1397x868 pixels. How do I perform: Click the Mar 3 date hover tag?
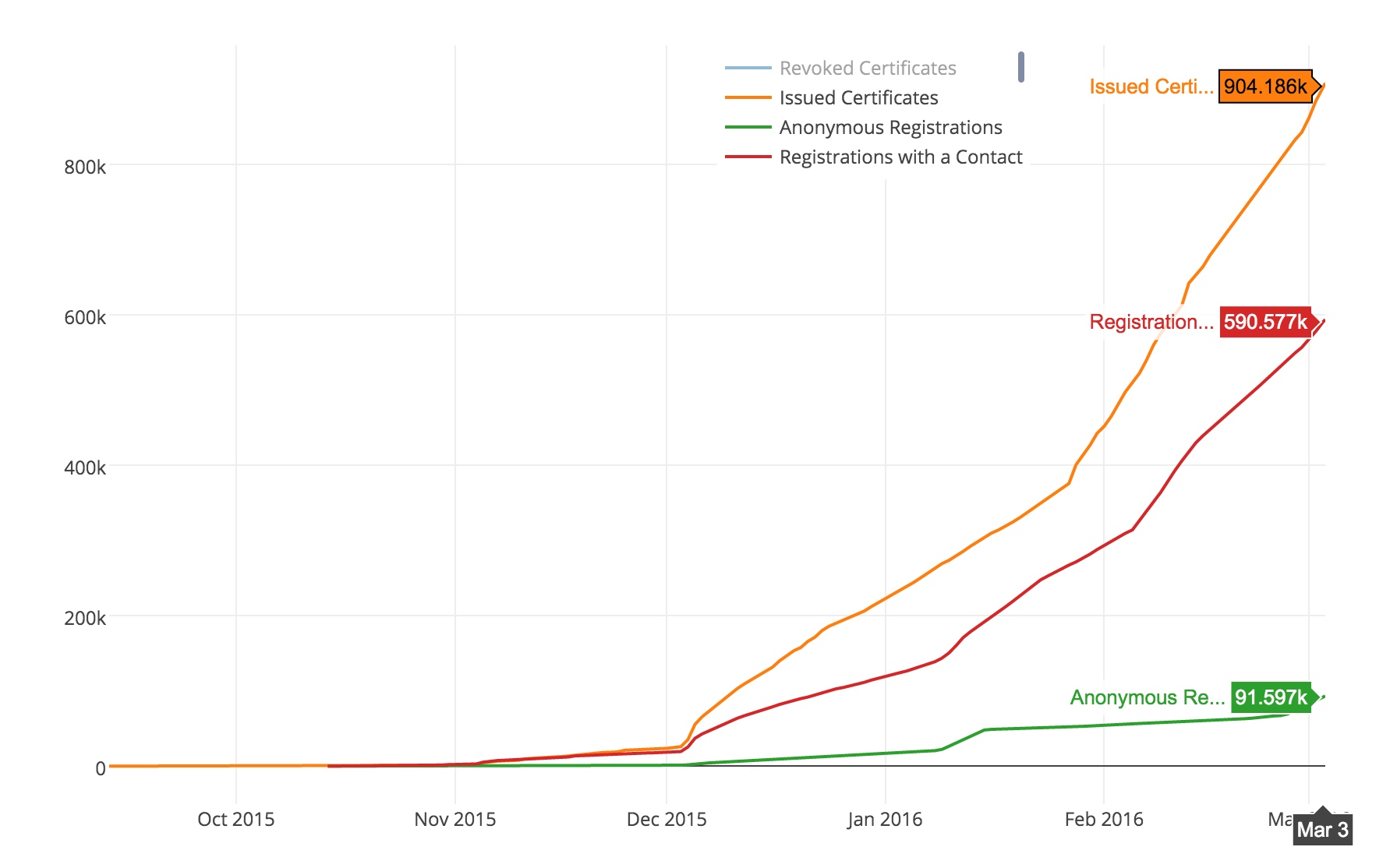coord(1322,830)
